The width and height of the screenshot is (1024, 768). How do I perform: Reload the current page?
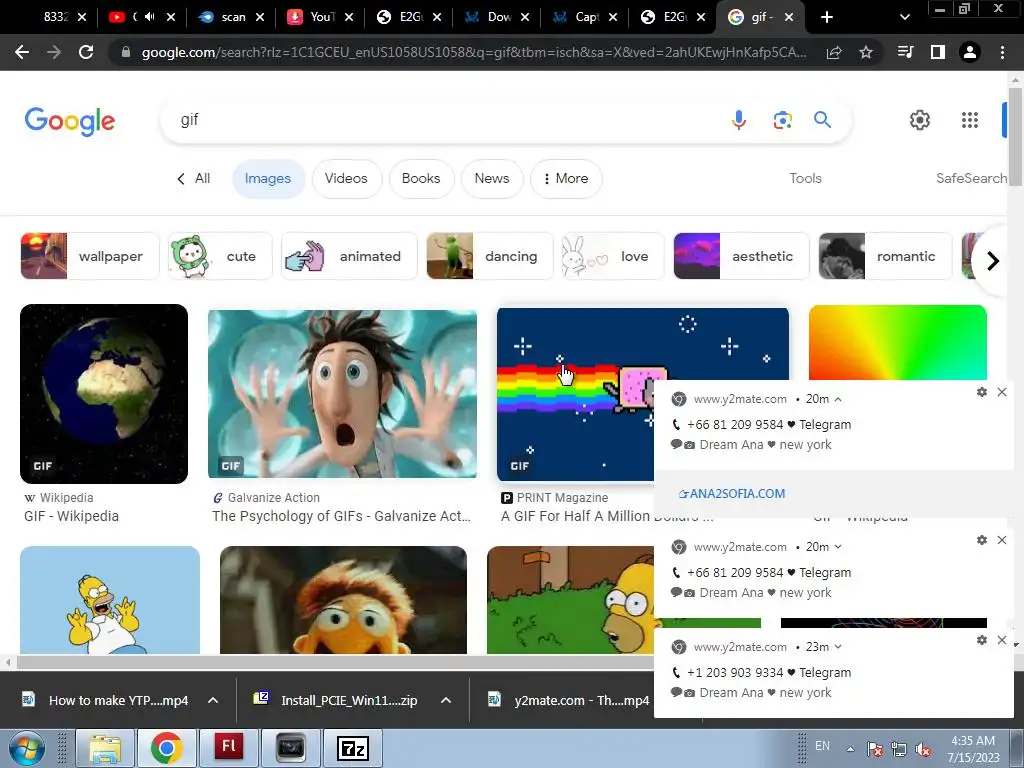(x=86, y=52)
